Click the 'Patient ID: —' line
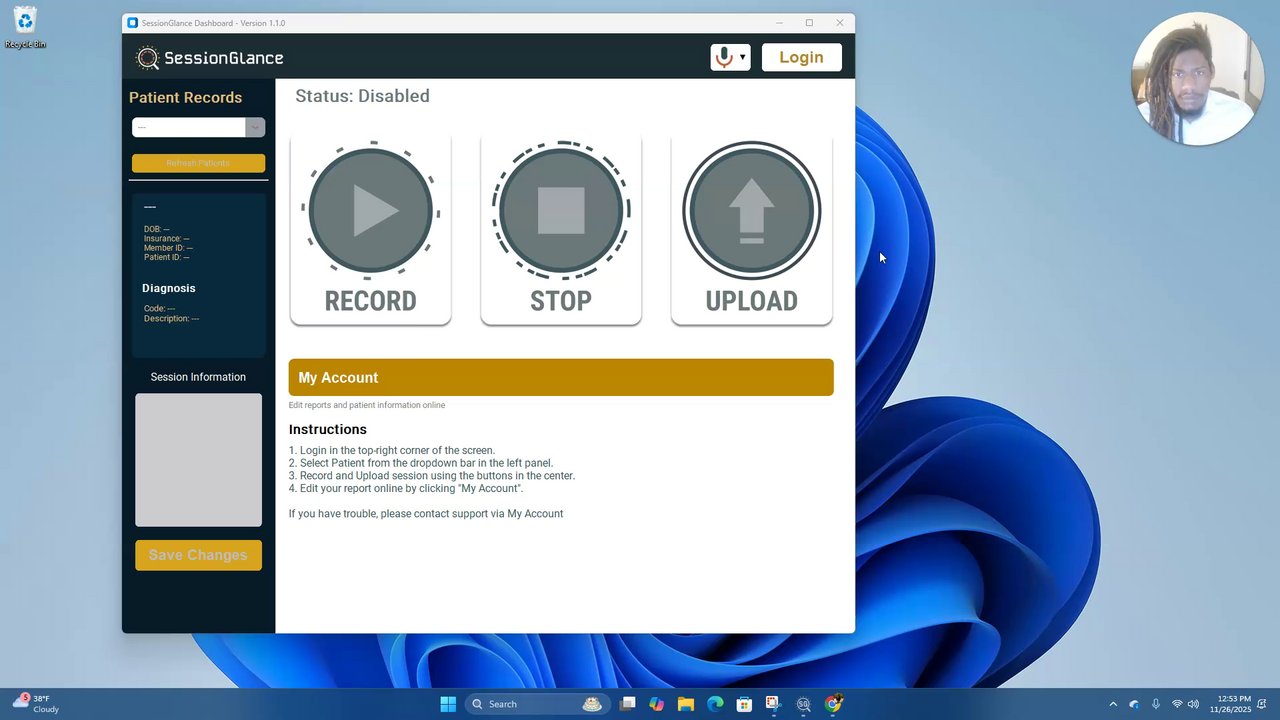The height and width of the screenshot is (720, 1280). [x=167, y=258]
